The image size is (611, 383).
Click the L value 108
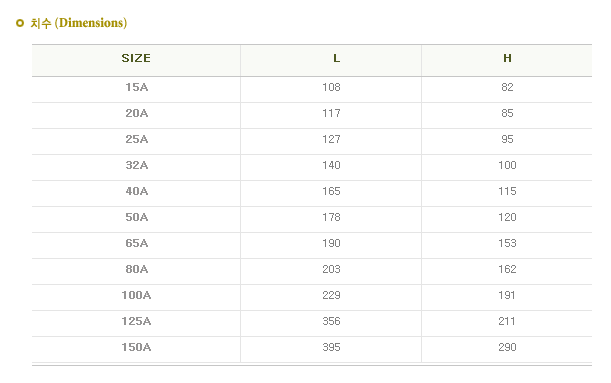pyautogui.click(x=331, y=87)
